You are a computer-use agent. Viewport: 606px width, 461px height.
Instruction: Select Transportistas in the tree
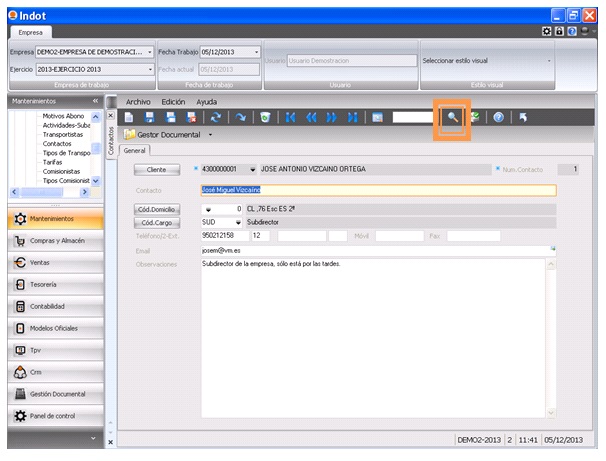coord(65,135)
